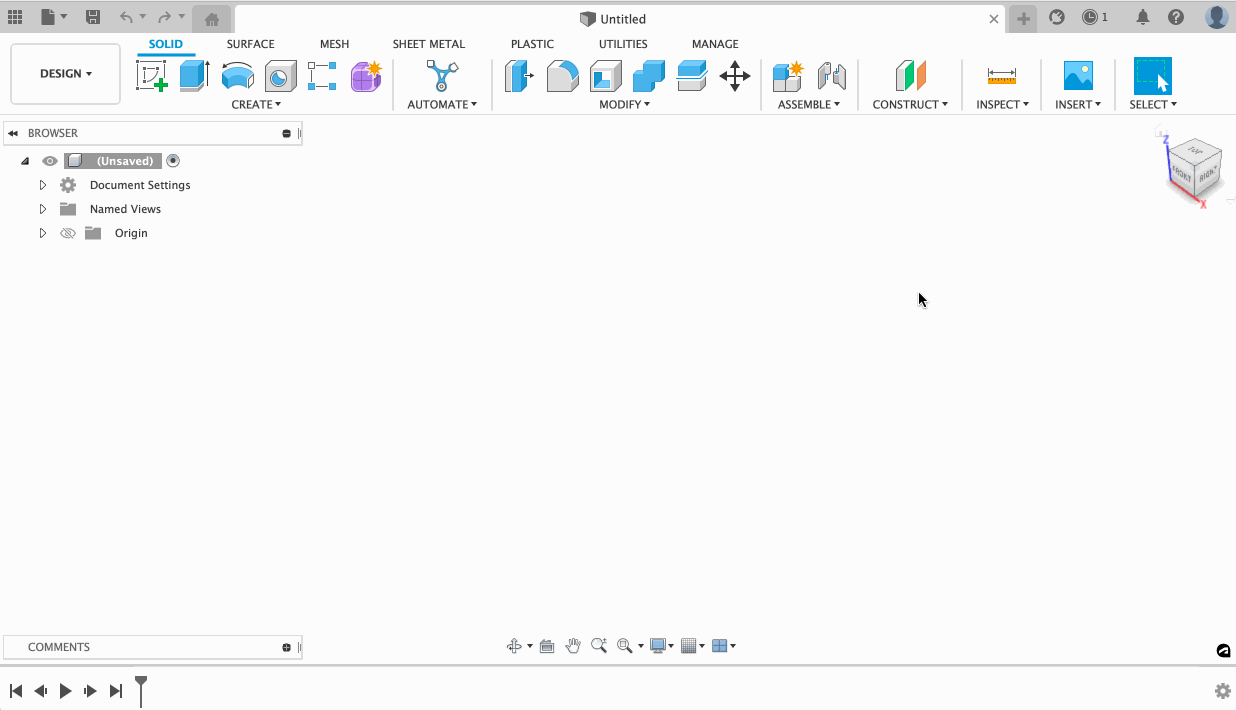This screenshot has width=1236, height=710.
Task: Switch to the SHEET METAL tab
Action: pyautogui.click(x=429, y=44)
